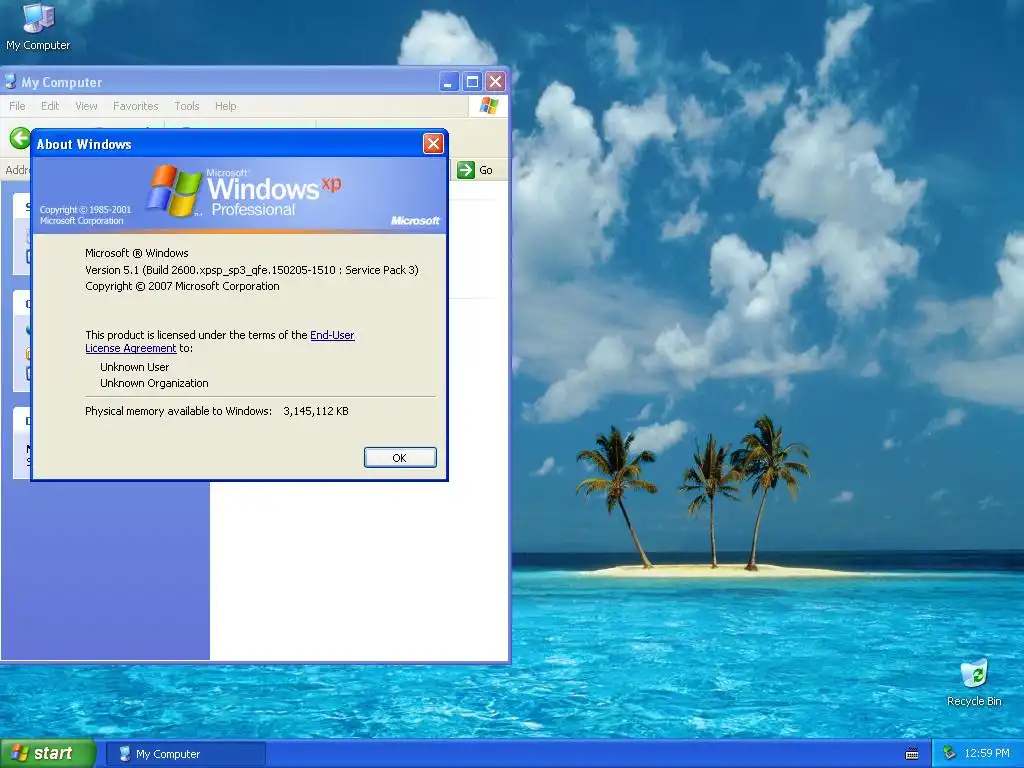Click the Version 5.1 build text line
The height and width of the screenshot is (768, 1024).
coord(251,270)
